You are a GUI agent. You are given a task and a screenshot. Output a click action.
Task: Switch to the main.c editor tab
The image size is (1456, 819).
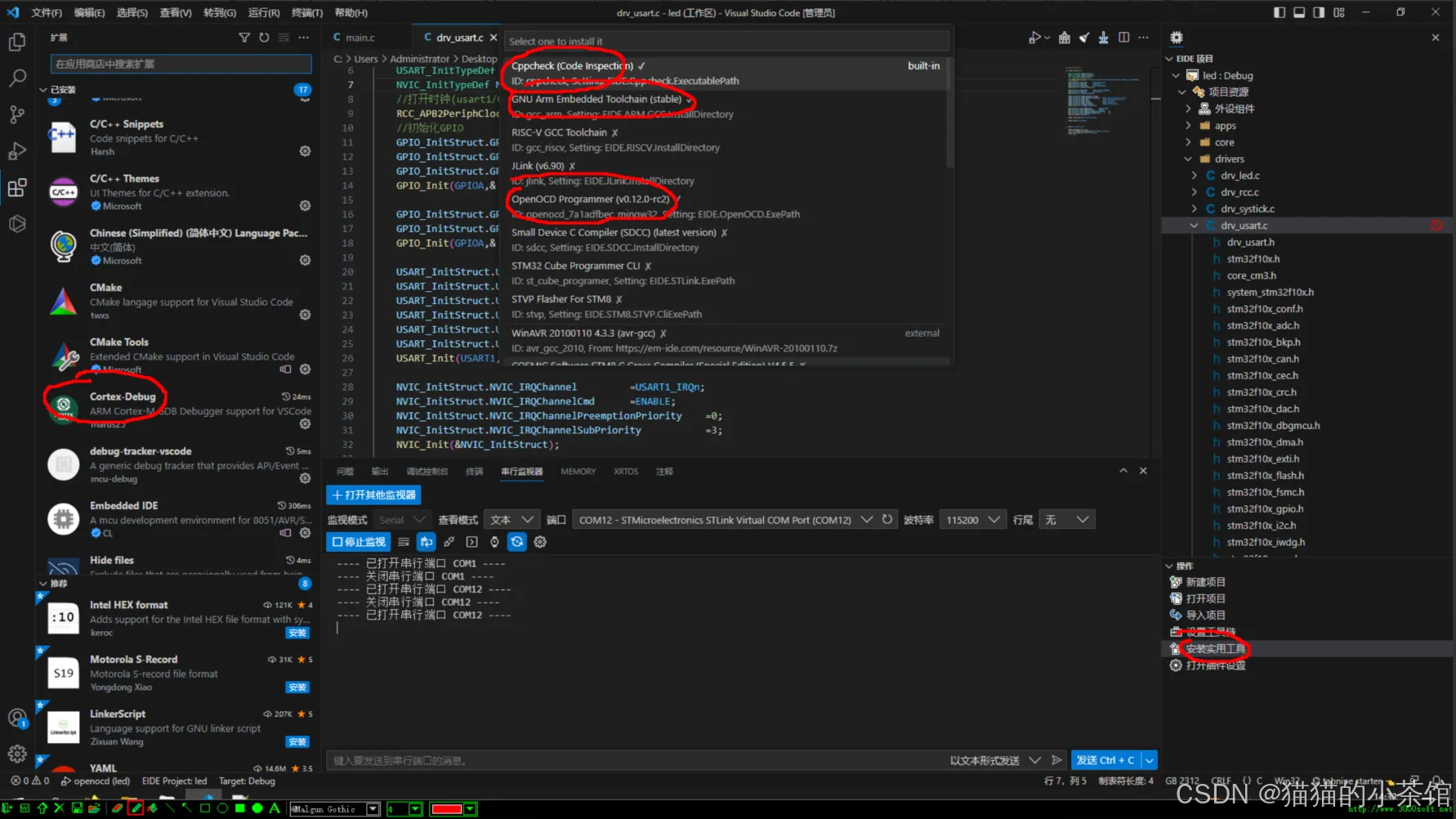point(360,38)
